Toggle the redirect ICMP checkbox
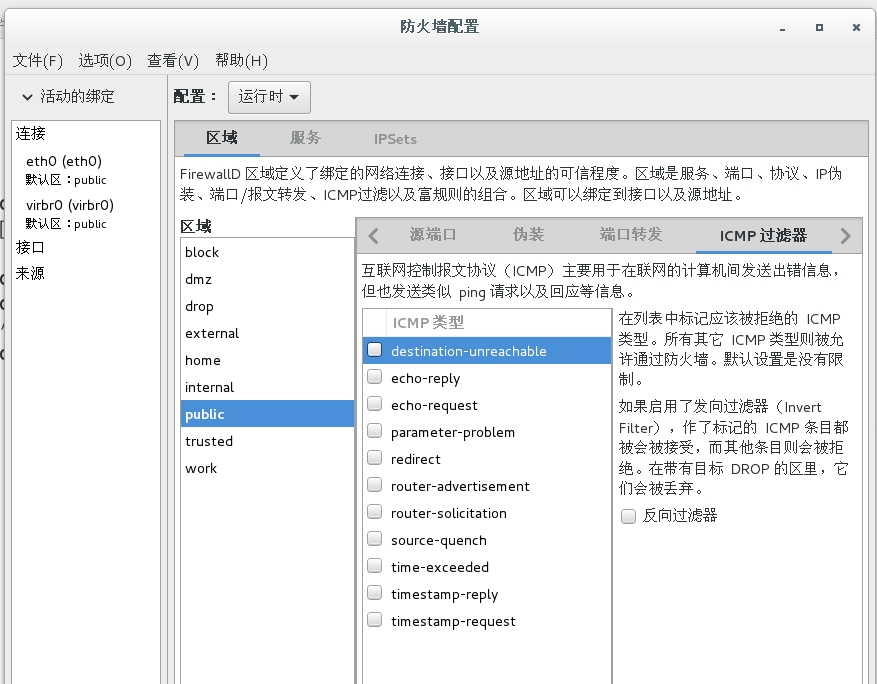Image resolution: width=877 pixels, height=684 pixels. tap(374, 458)
